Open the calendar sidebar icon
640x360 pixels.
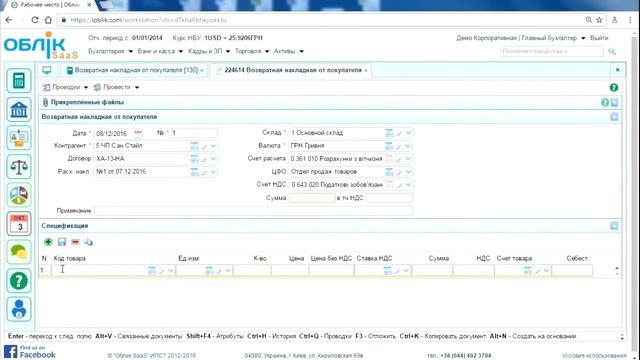tap(19, 224)
